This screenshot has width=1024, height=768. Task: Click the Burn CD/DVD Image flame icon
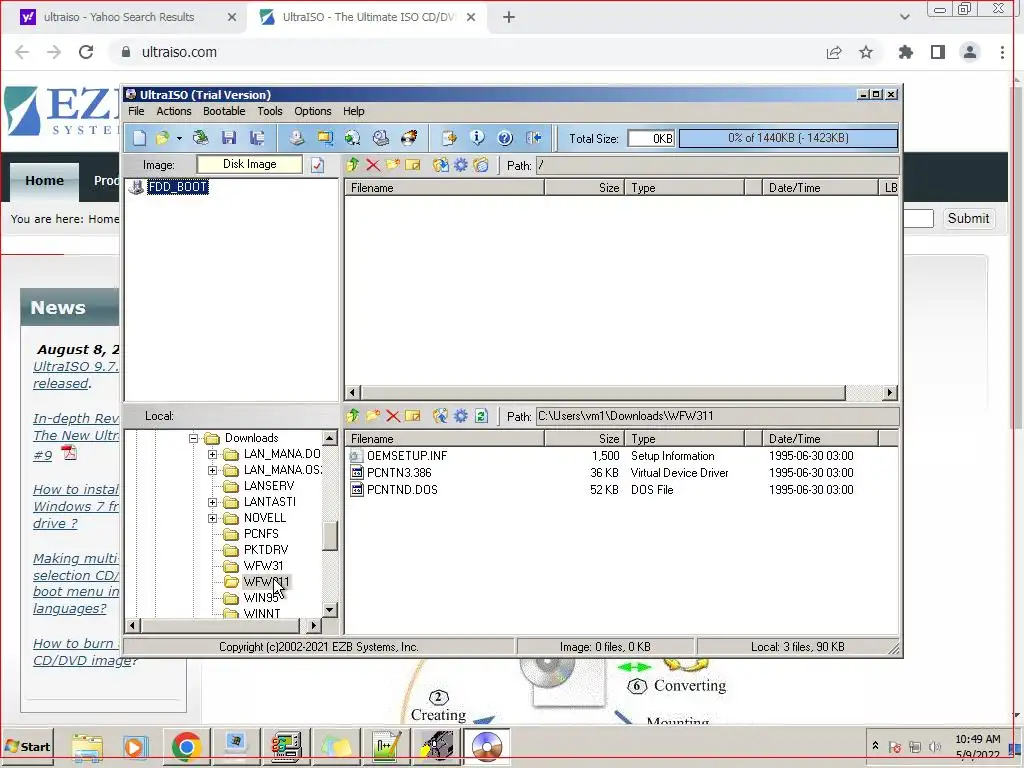tap(409, 138)
